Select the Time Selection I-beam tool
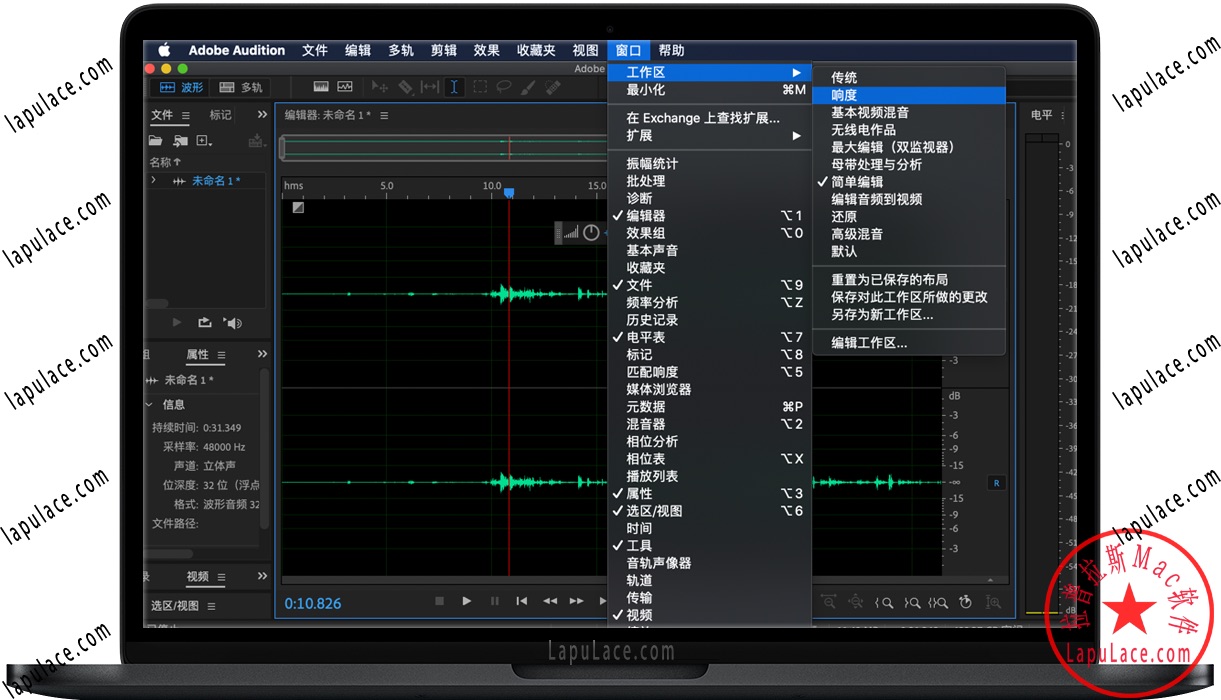The width and height of the screenshot is (1221, 700). click(454, 87)
